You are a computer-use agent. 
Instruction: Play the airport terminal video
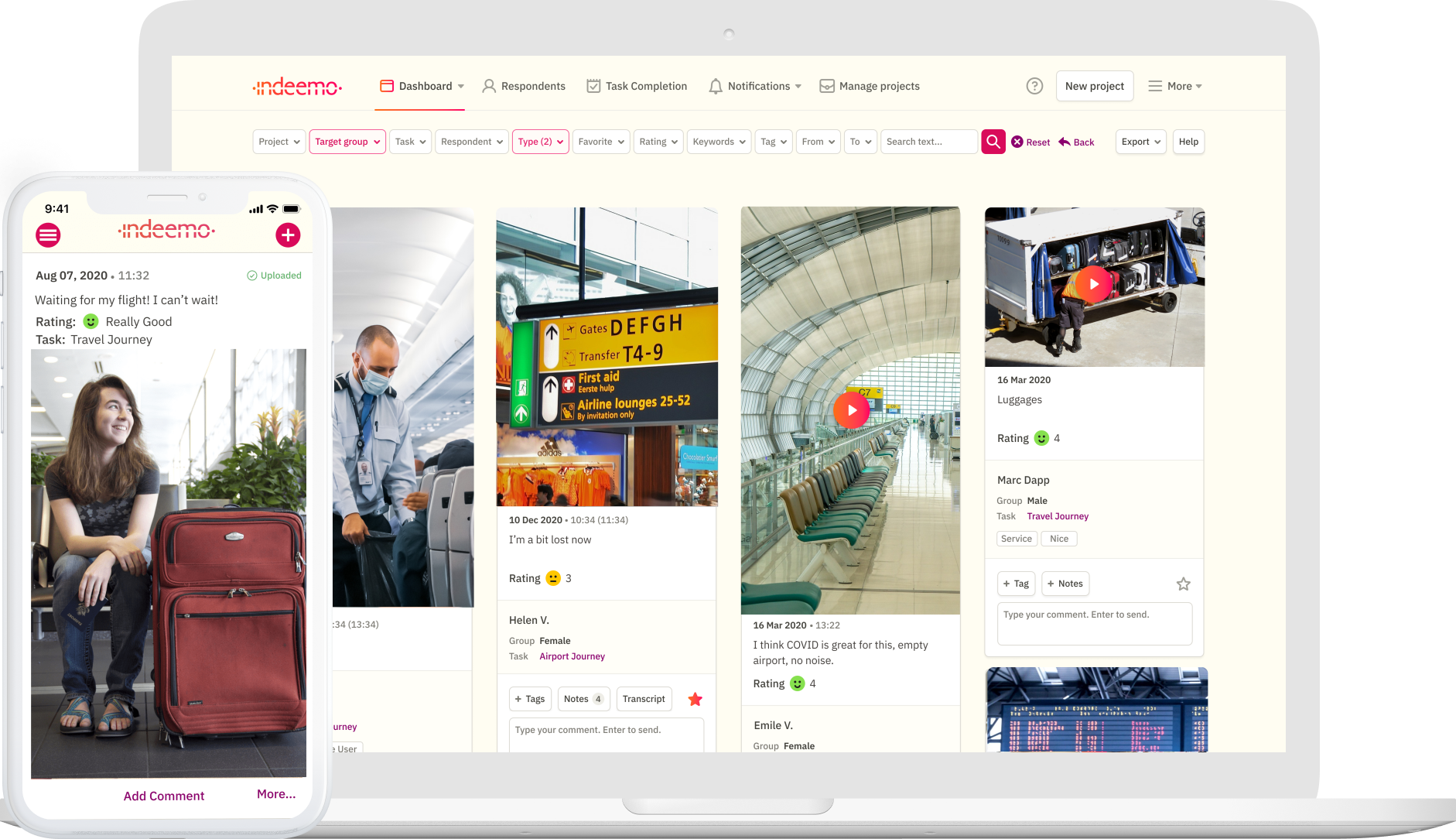851,410
